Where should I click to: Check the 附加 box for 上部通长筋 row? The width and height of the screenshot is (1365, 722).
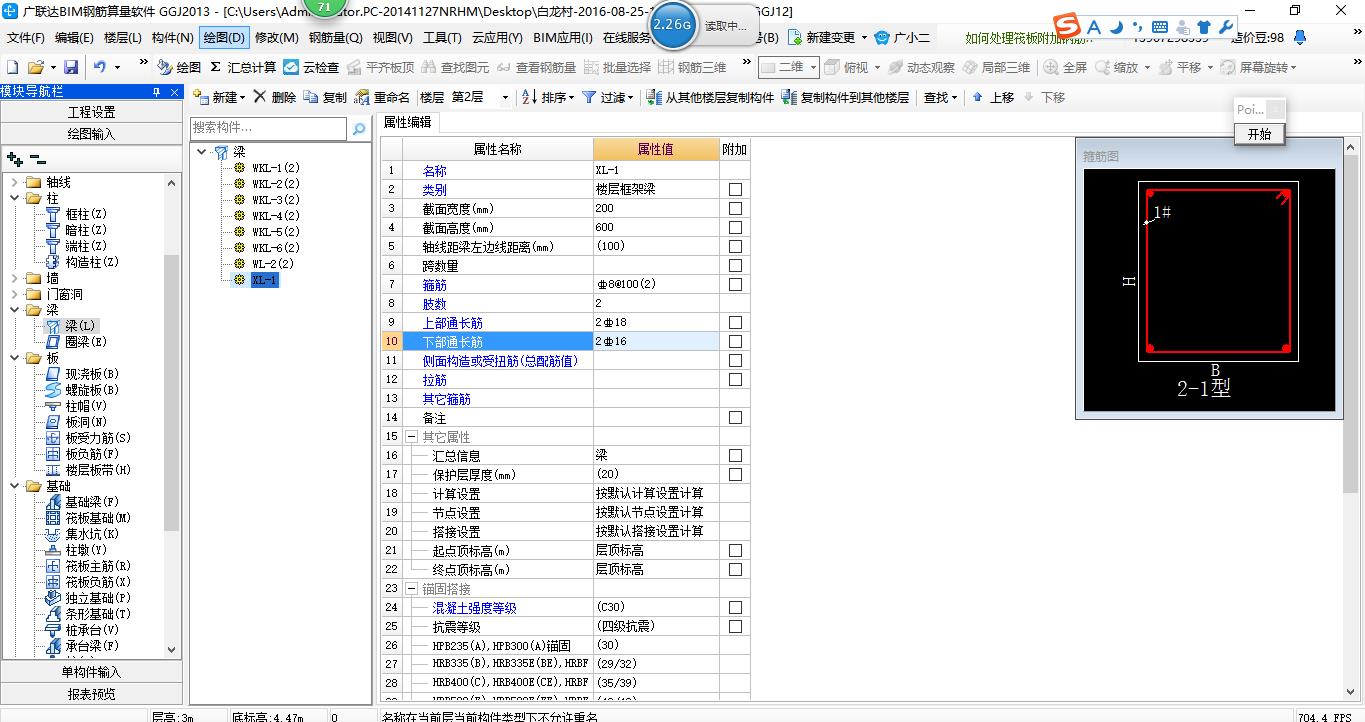pyautogui.click(x=735, y=322)
